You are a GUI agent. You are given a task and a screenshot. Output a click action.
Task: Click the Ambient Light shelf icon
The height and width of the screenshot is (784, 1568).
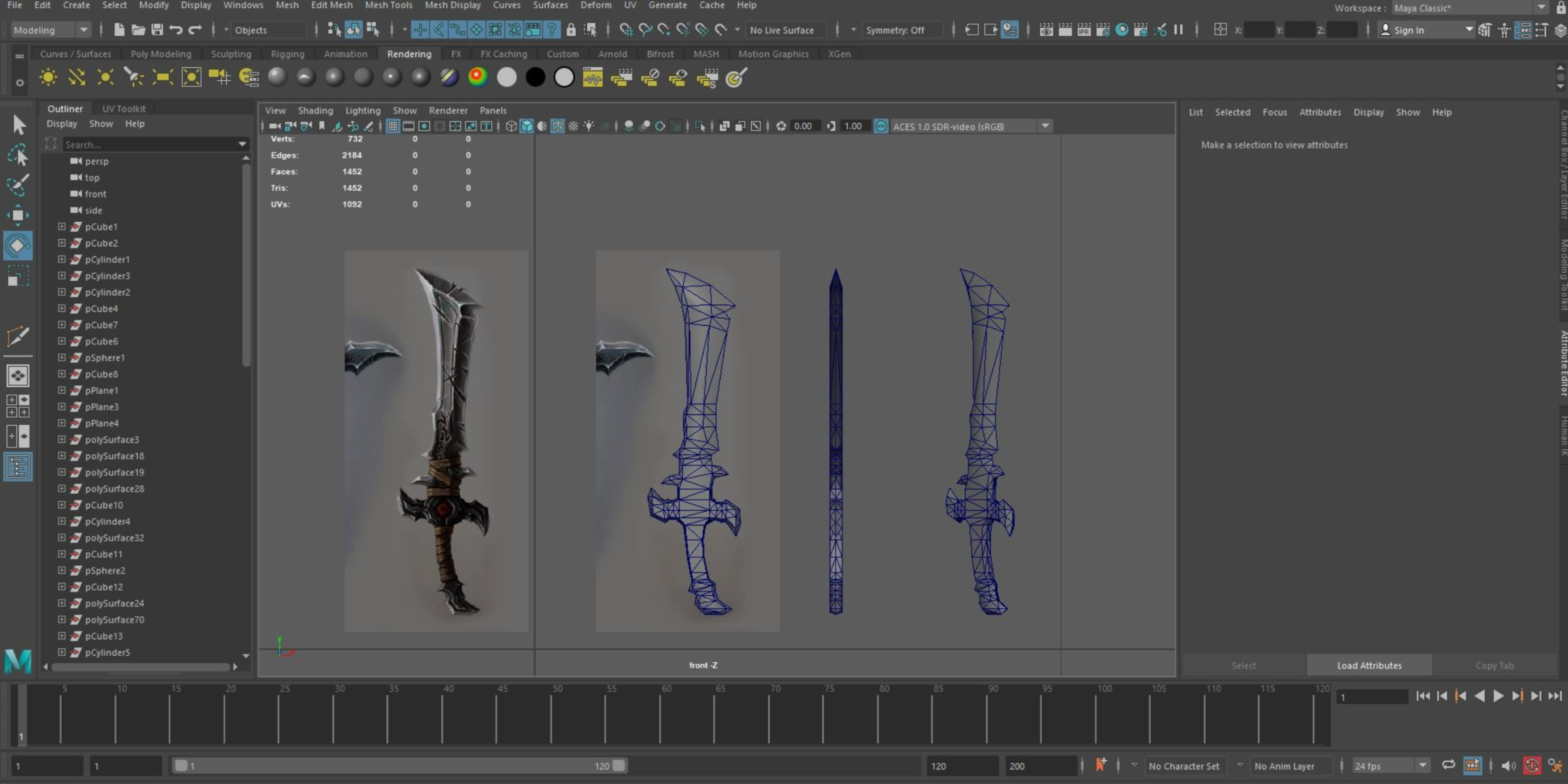point(47,77)
